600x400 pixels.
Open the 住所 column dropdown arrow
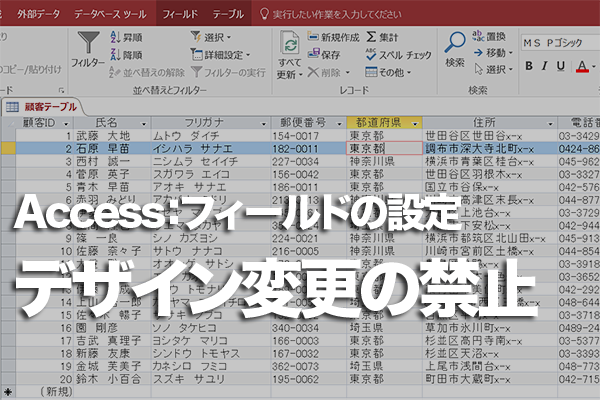550,124
